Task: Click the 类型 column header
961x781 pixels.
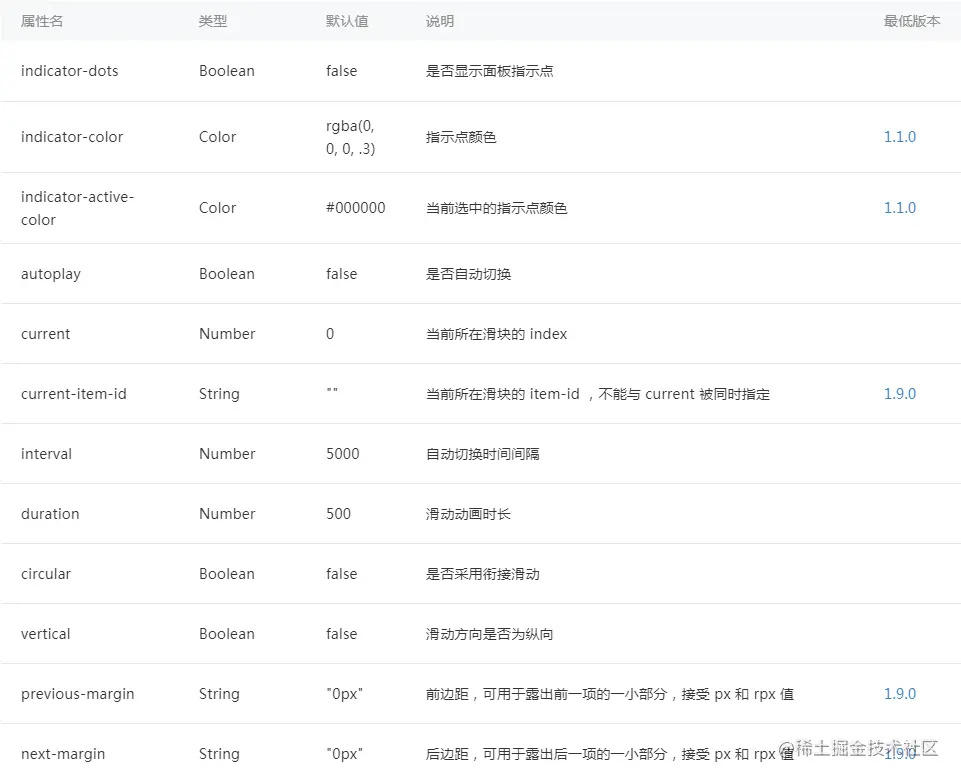Action: [x=213, y=21]
